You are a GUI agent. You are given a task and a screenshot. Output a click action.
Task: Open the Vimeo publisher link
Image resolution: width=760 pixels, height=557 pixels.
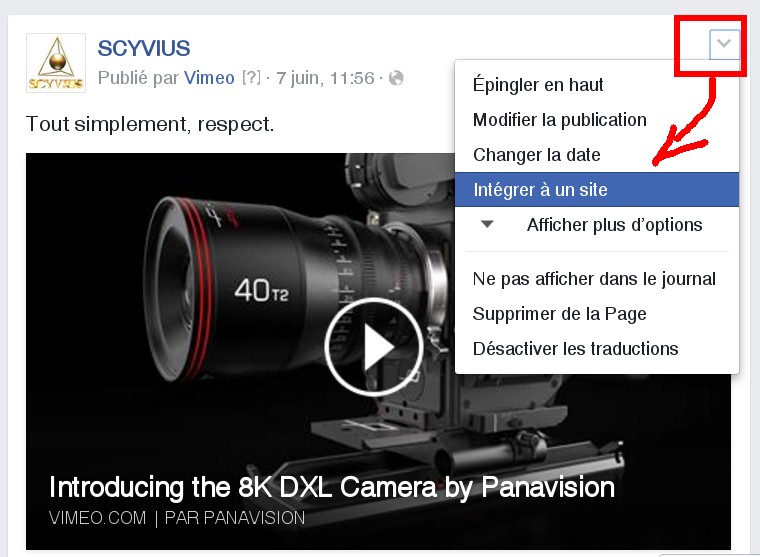(209, 78)
